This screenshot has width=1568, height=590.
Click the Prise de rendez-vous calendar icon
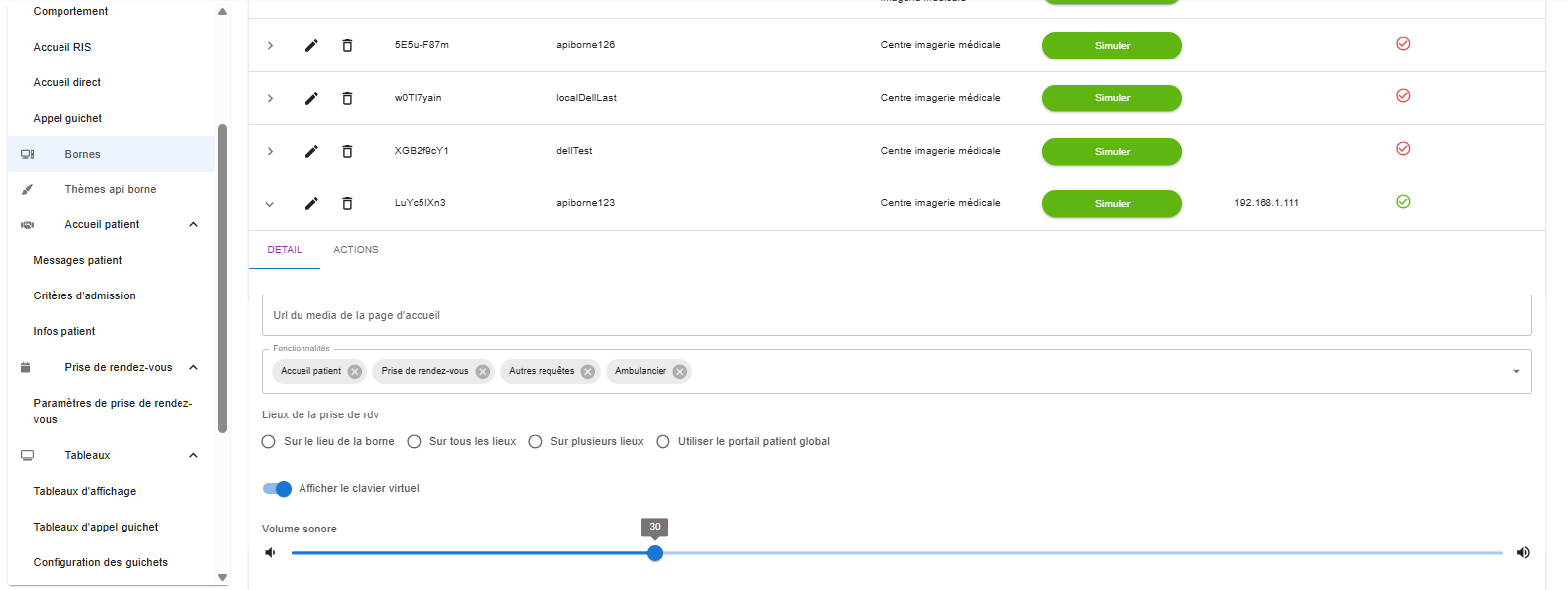click(26, 367)
